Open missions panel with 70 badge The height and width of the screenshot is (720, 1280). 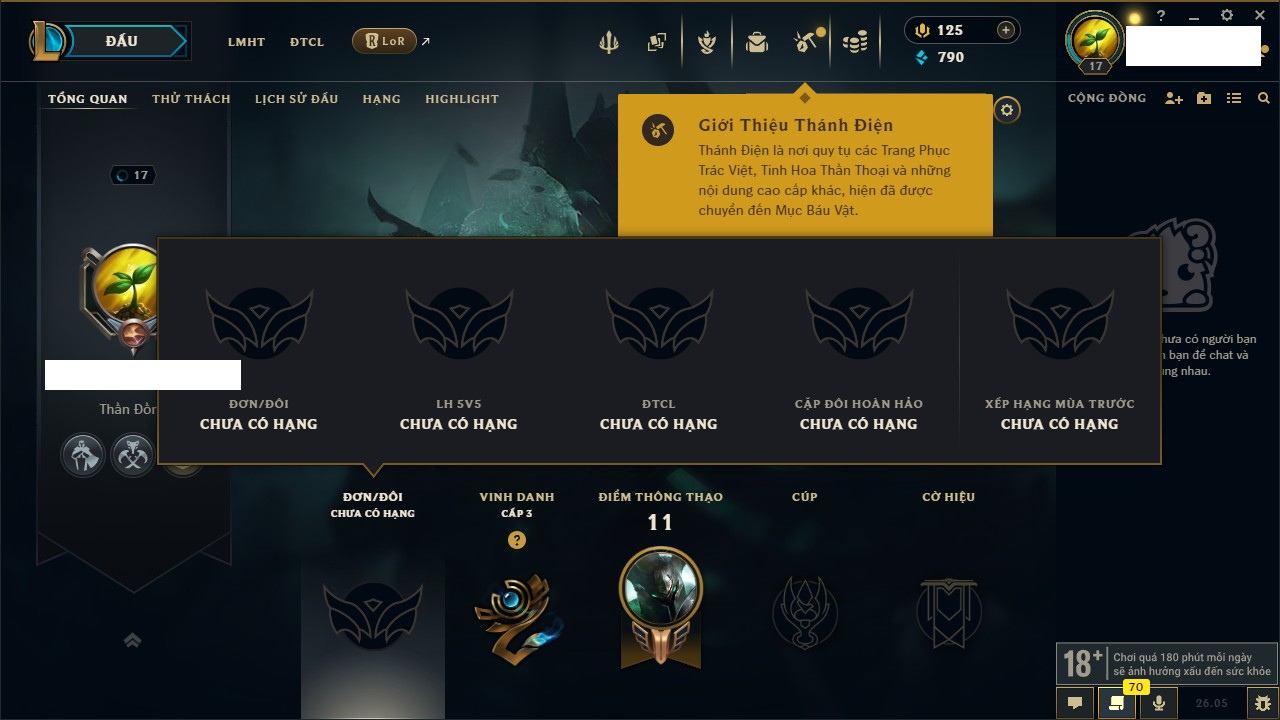(x=1116, y=703)
